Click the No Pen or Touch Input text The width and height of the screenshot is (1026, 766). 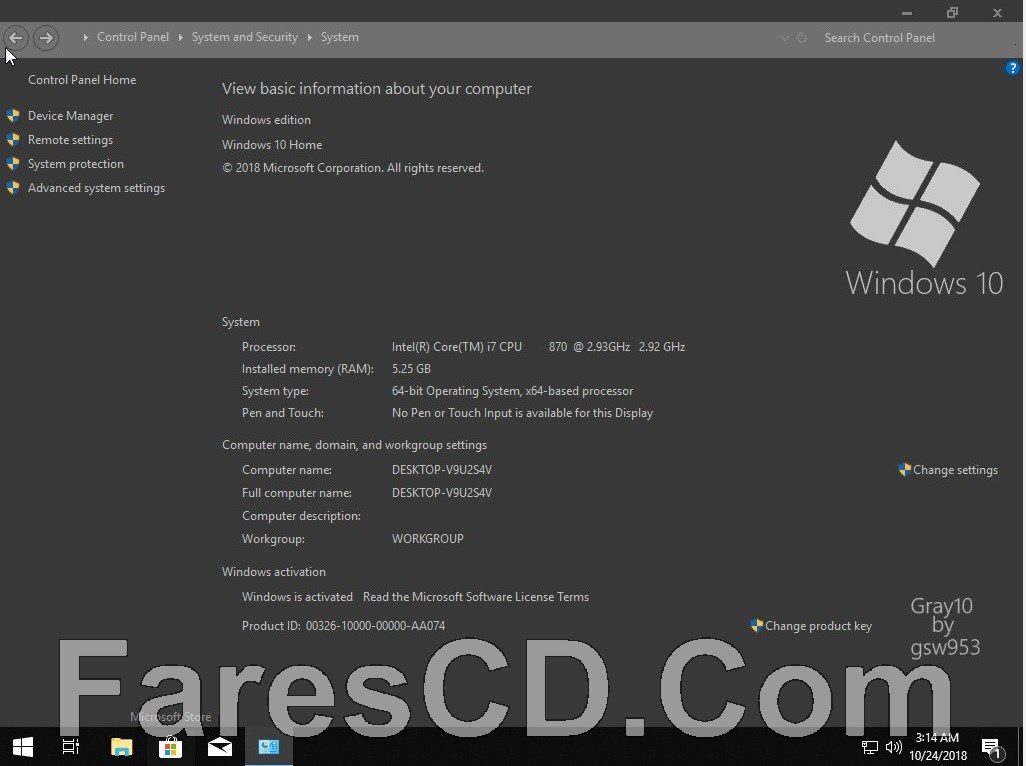[522, 413]
